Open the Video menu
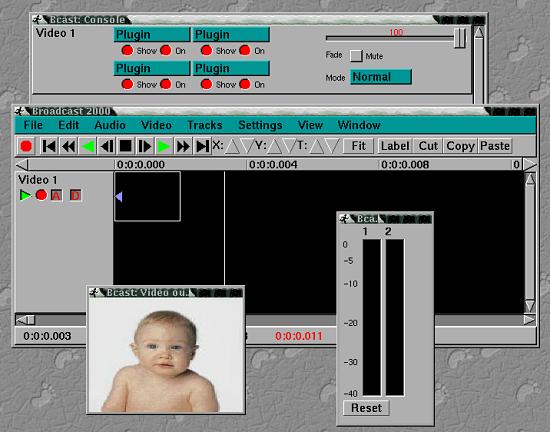Image resolution: width=550 pixels, height=432 pixels. point(156,125)
